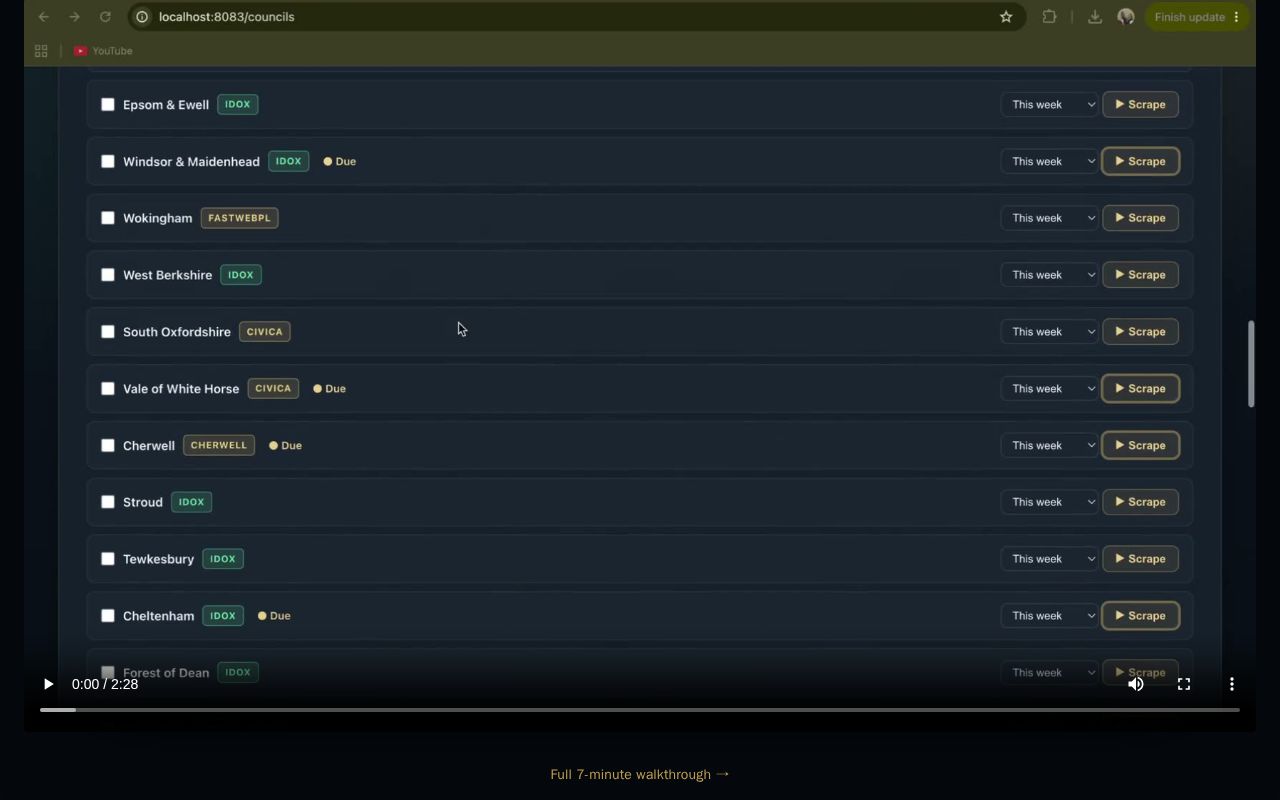Open the Finish update browser menu

pos(1196,17)
